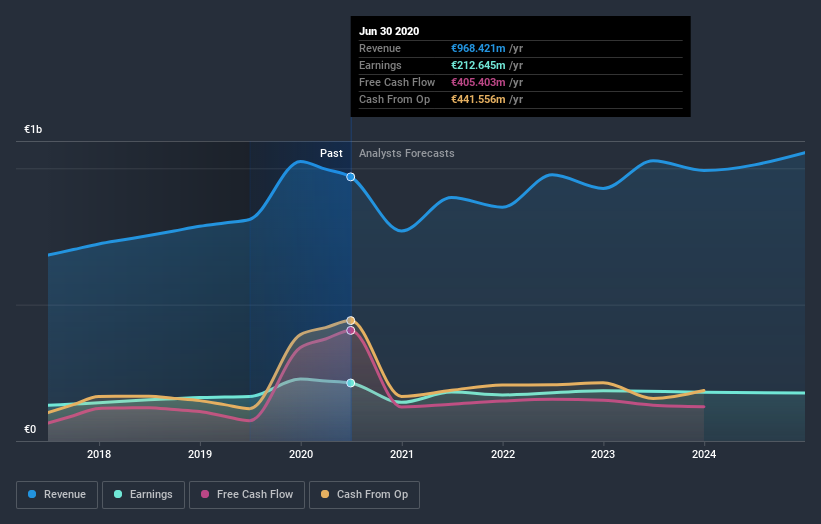Click the €1b y-axis label
The image size is (821, 524).
pos(33,129)
